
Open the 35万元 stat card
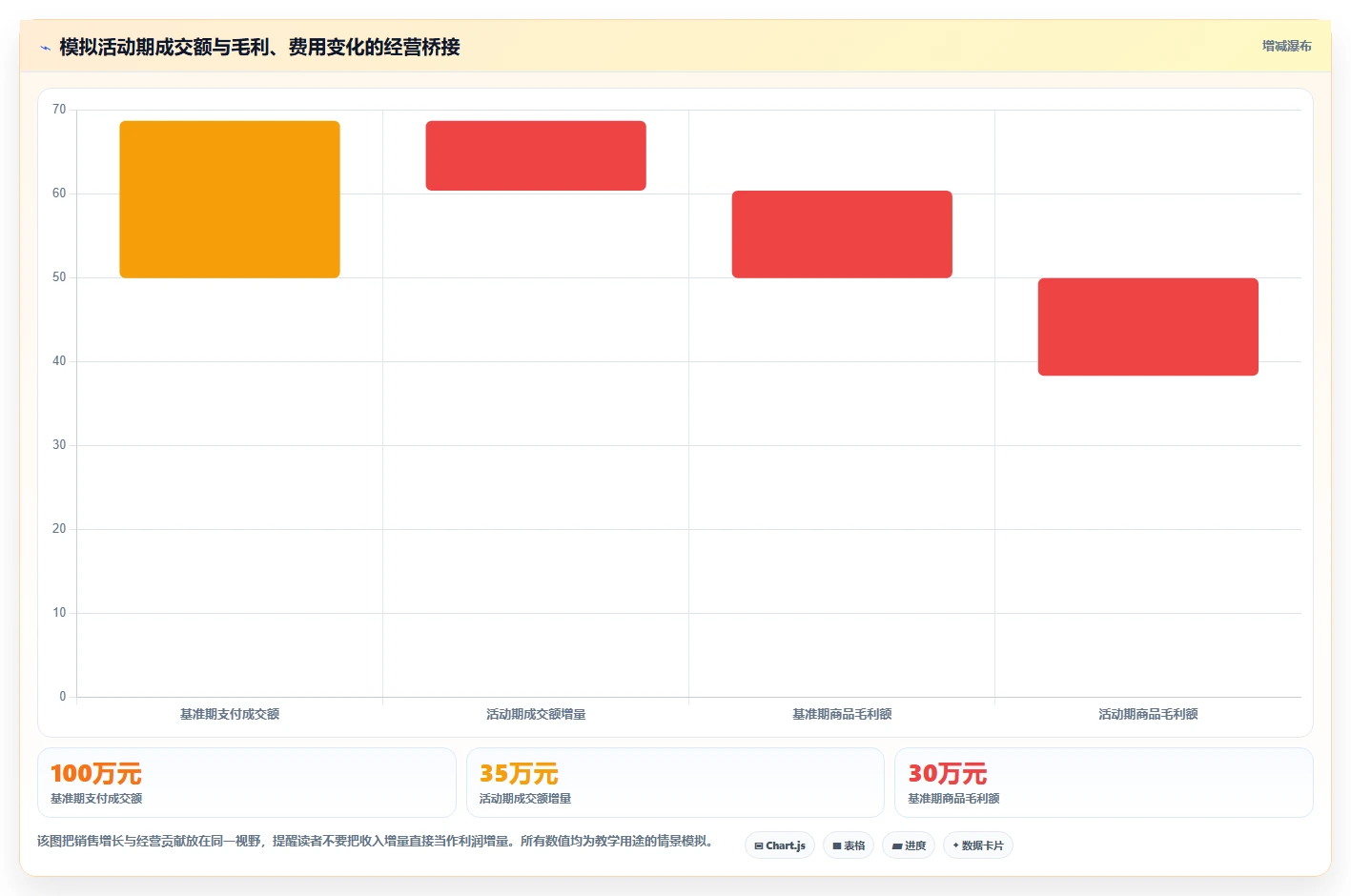point(675,783)
